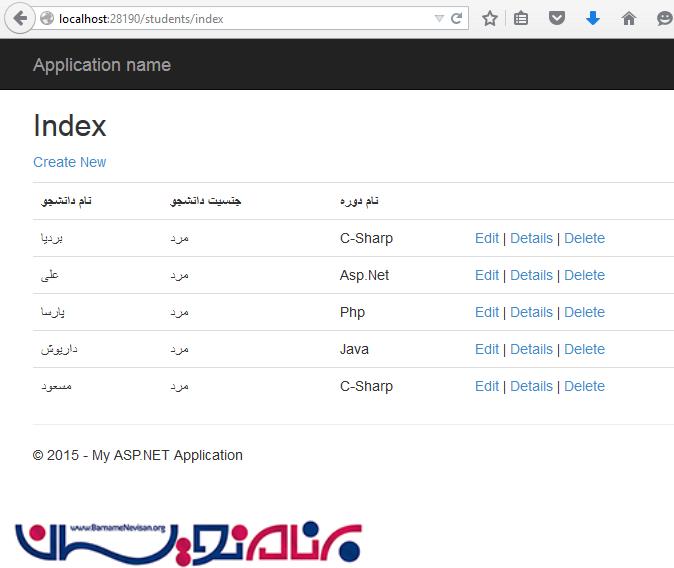
Task: Delete the Java row
Action: (584, 349)
